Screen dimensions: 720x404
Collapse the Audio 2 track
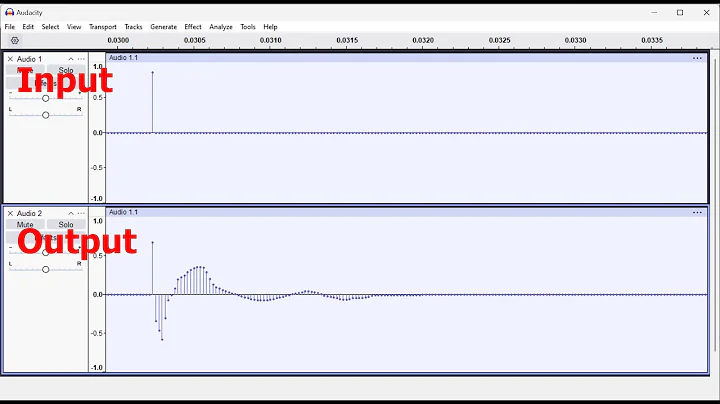pos(71,213)
